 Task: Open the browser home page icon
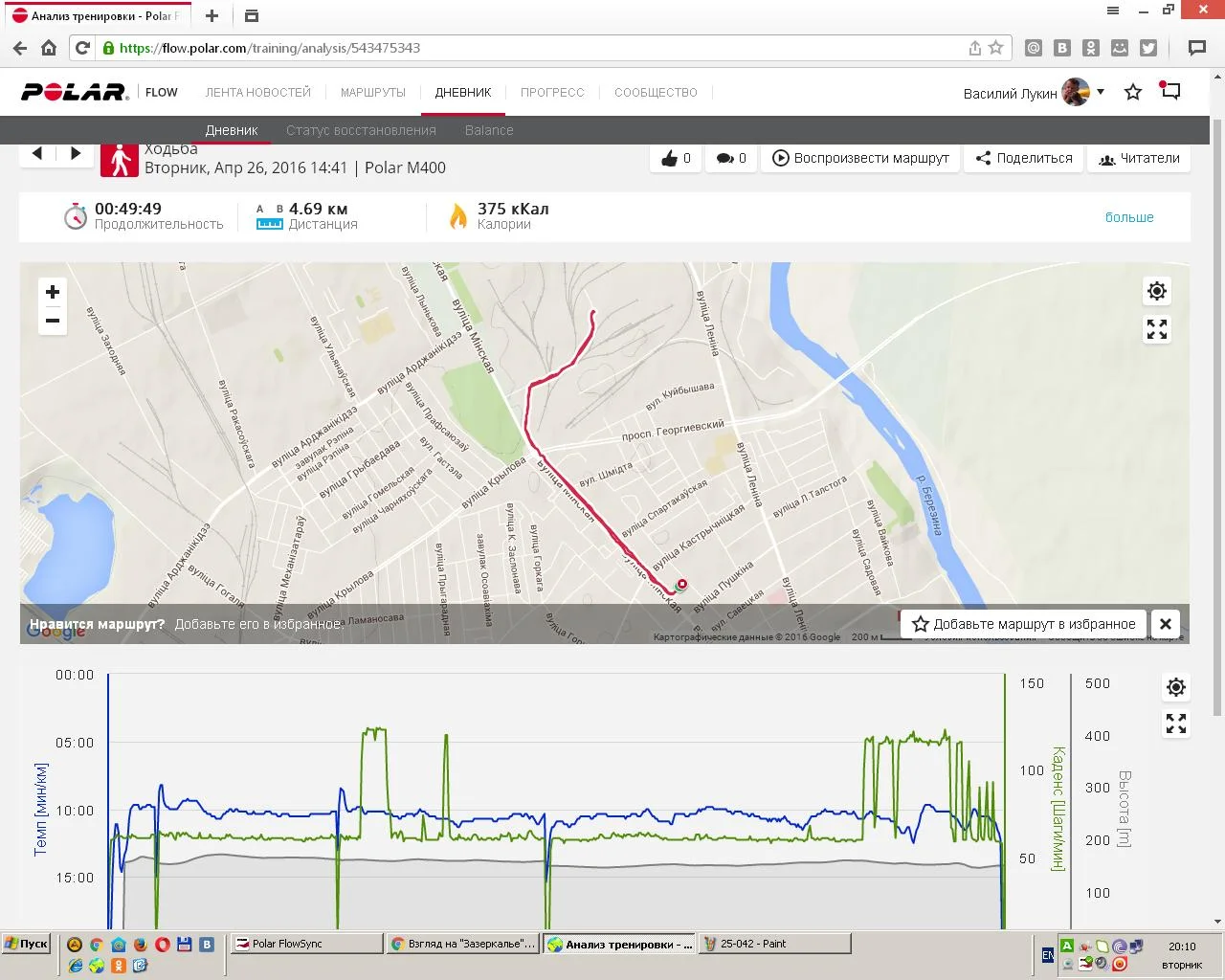click(49, 48)
